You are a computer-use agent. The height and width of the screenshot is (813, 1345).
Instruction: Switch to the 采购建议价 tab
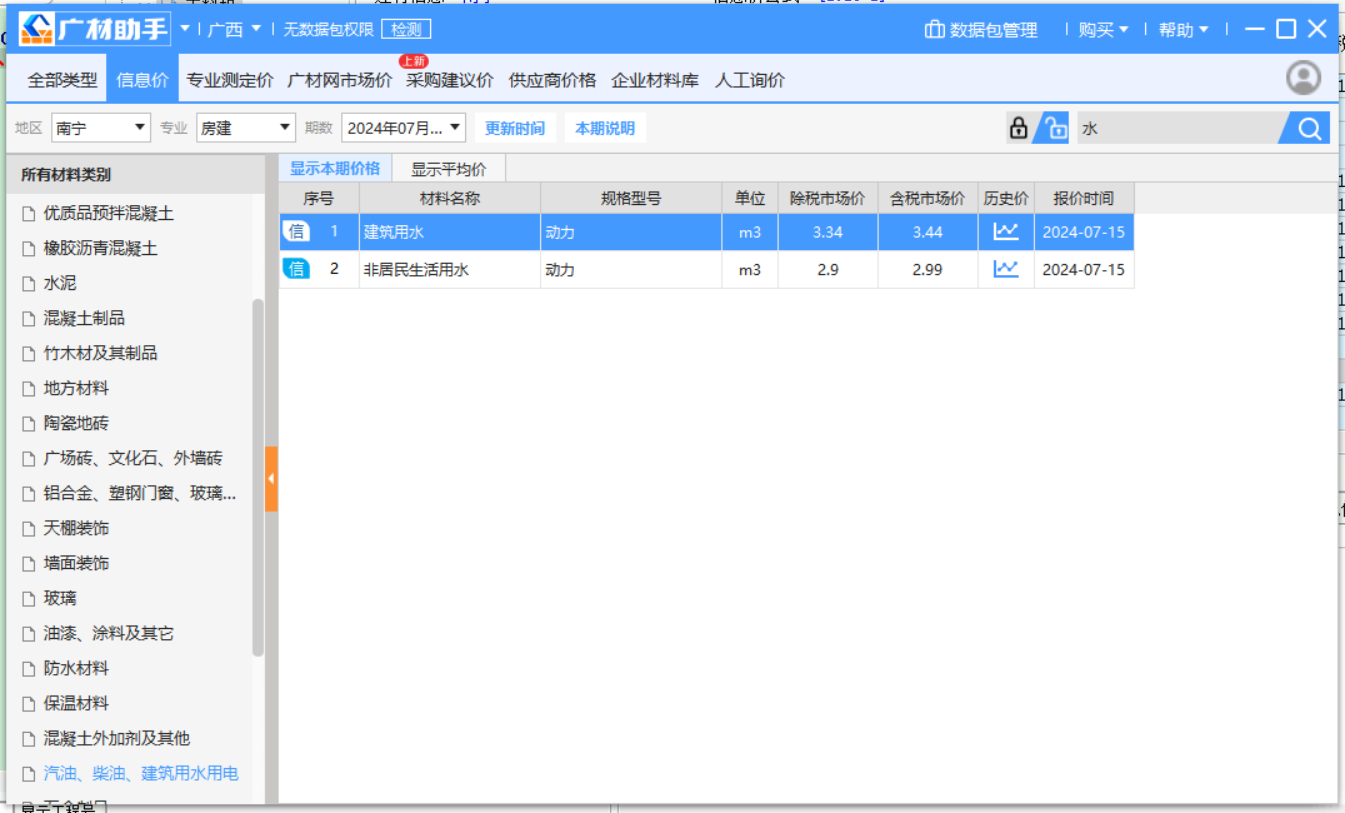click(x=450, y=80)
